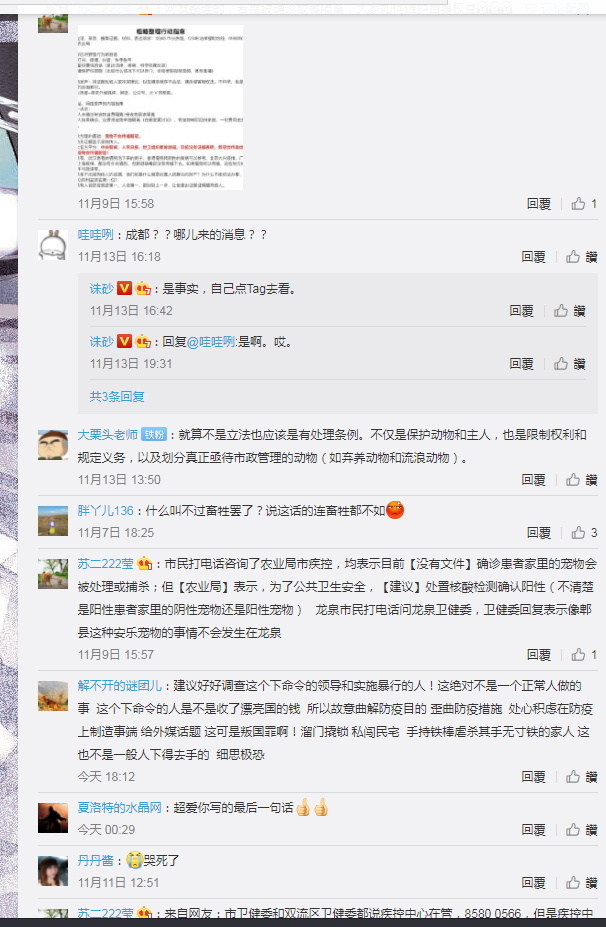Image resolution: width=606 pixels, height=927 pixels.
Task: Click the @哇哇咧 mention in reply
Action: pyautogui.click(x=210, y=342)
